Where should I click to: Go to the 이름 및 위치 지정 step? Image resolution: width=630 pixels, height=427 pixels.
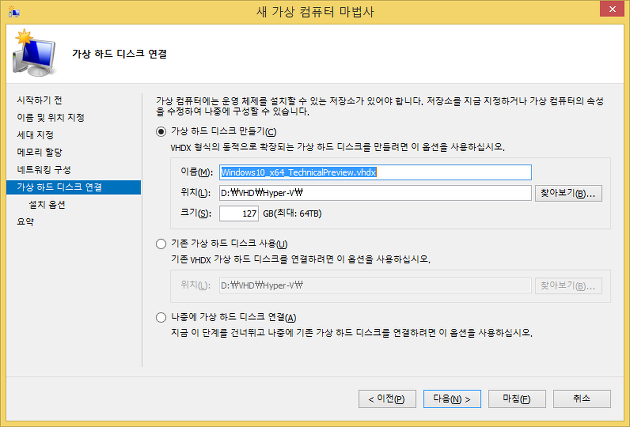point(51,118)
